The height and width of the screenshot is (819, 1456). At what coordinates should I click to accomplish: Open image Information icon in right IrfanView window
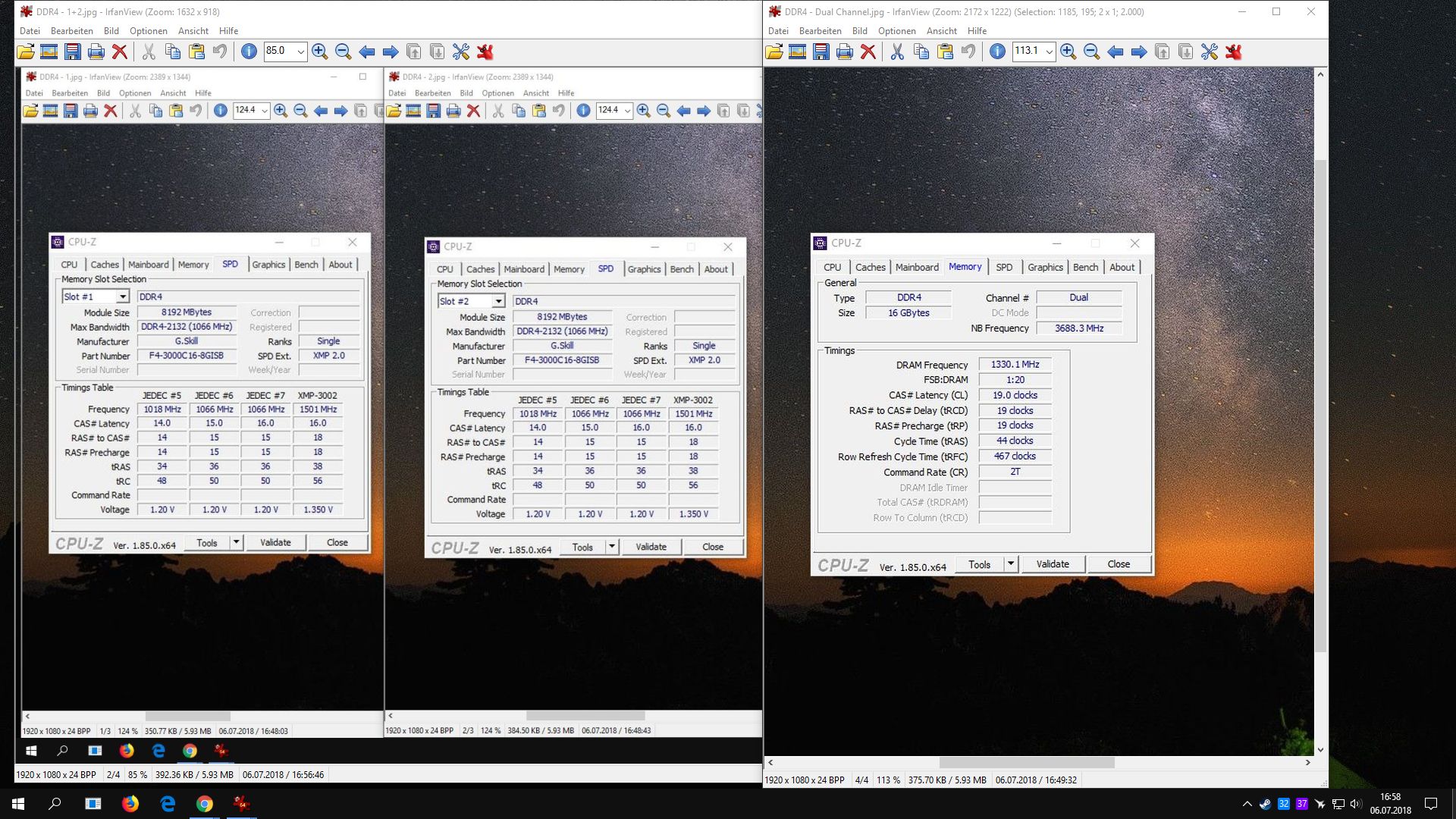point(997,52)
